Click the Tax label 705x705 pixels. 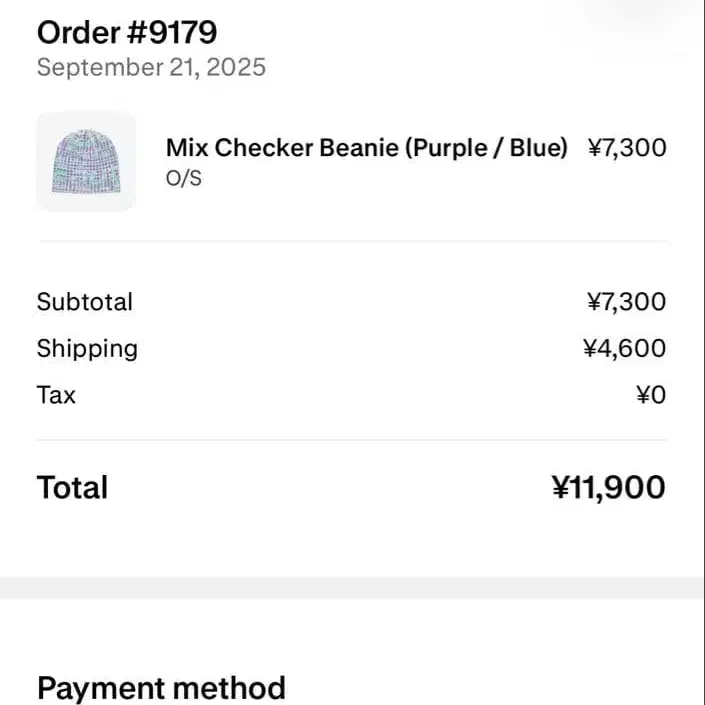56,395
